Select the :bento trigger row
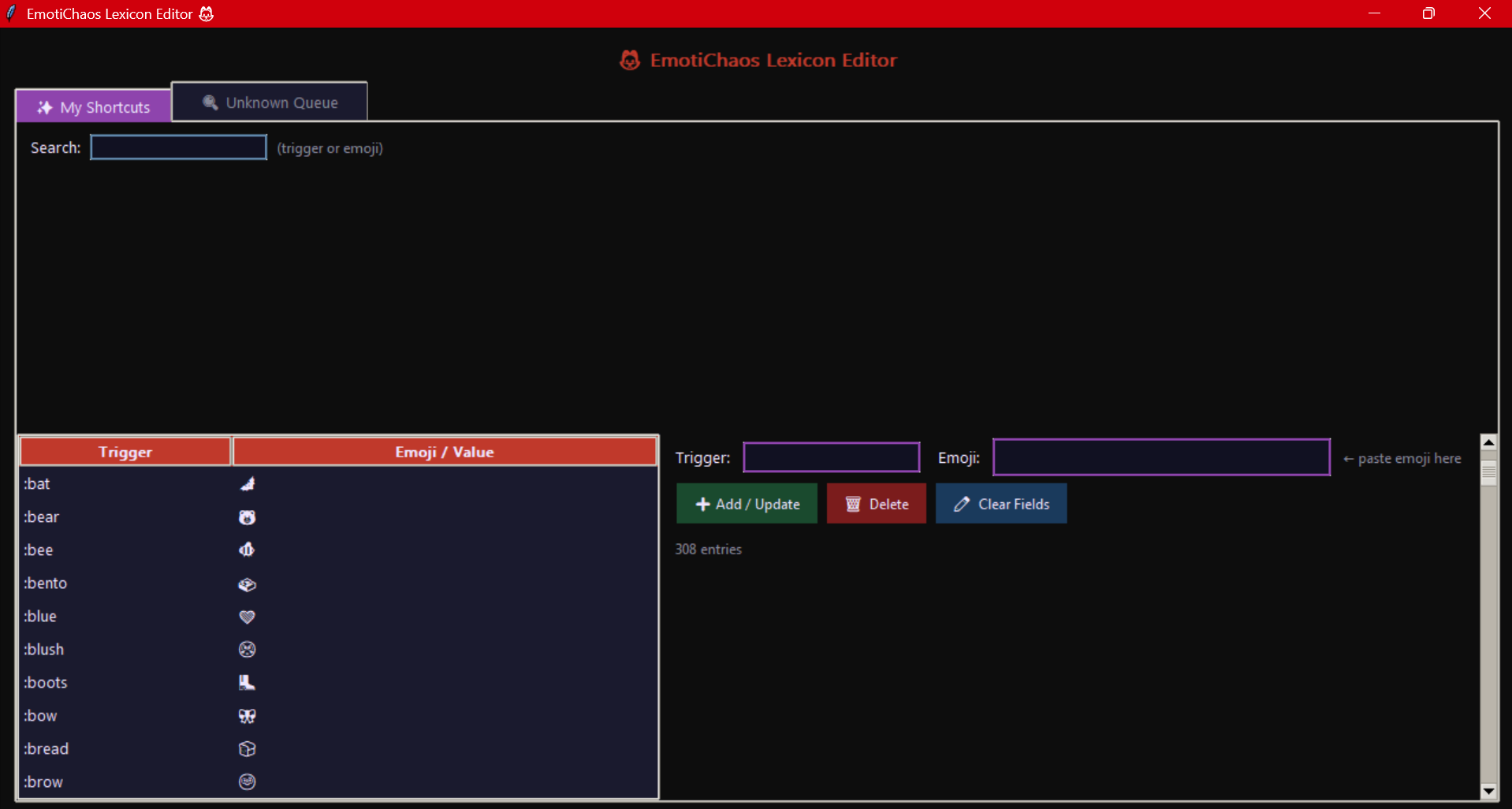This screenshot has height=809, width=1512. 339,583
